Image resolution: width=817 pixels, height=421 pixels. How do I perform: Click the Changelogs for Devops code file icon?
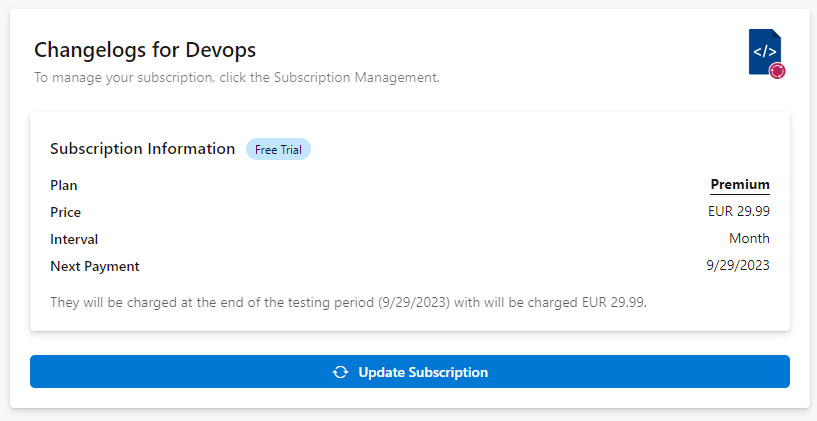tap(764, 50)
